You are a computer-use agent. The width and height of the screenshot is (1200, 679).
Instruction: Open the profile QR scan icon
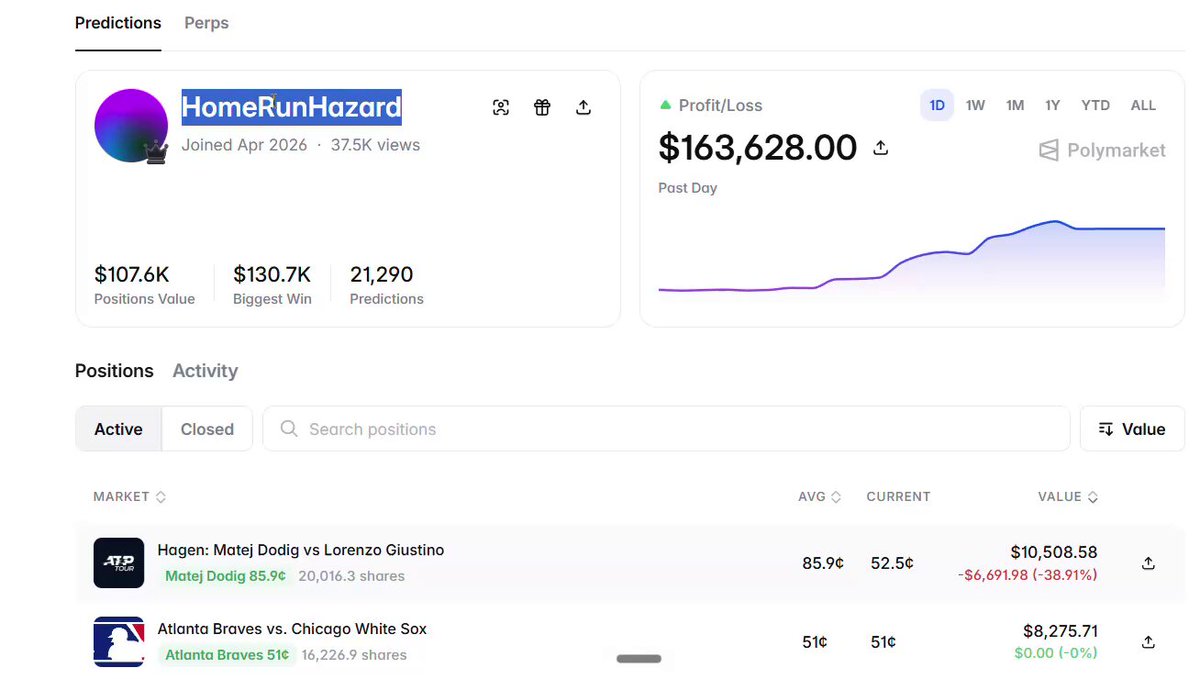[501, 108]
